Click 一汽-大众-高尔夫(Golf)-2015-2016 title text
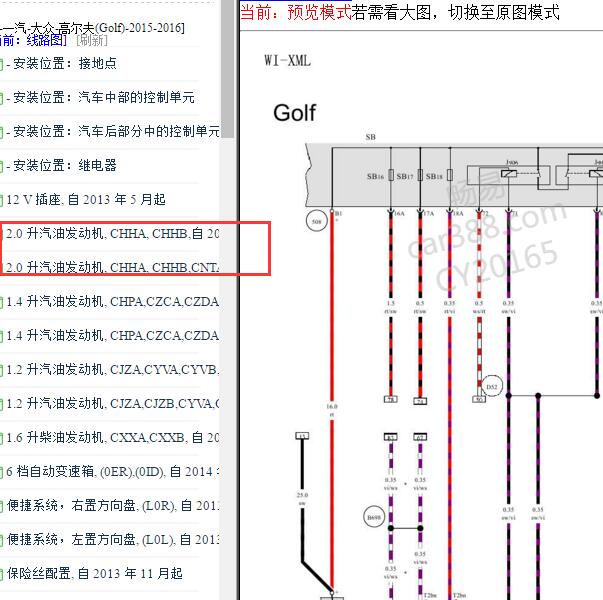603x600 pixels. [92, 28]
